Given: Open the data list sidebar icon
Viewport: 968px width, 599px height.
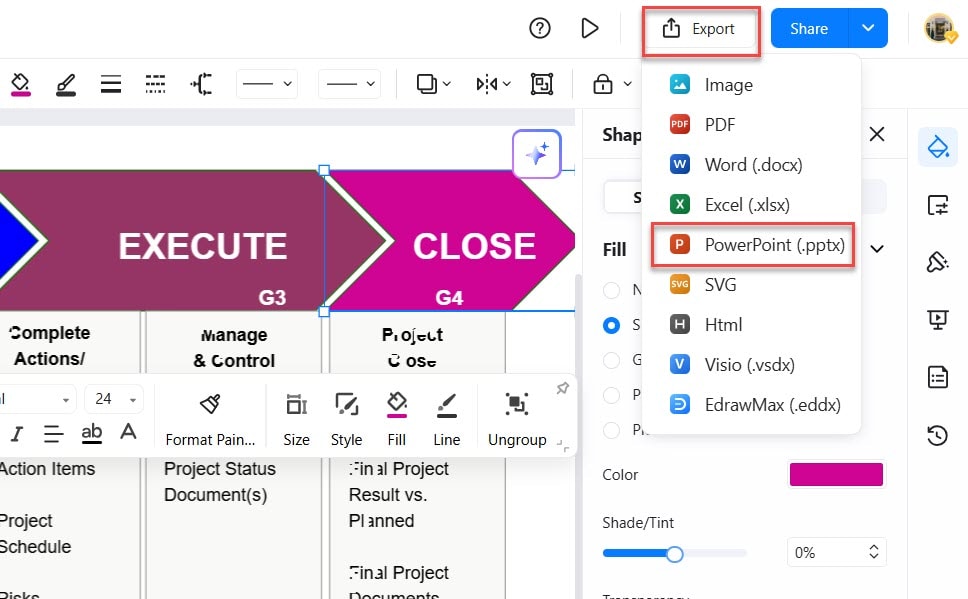Looking at the screenshot, I should click(x=938, y=377).
